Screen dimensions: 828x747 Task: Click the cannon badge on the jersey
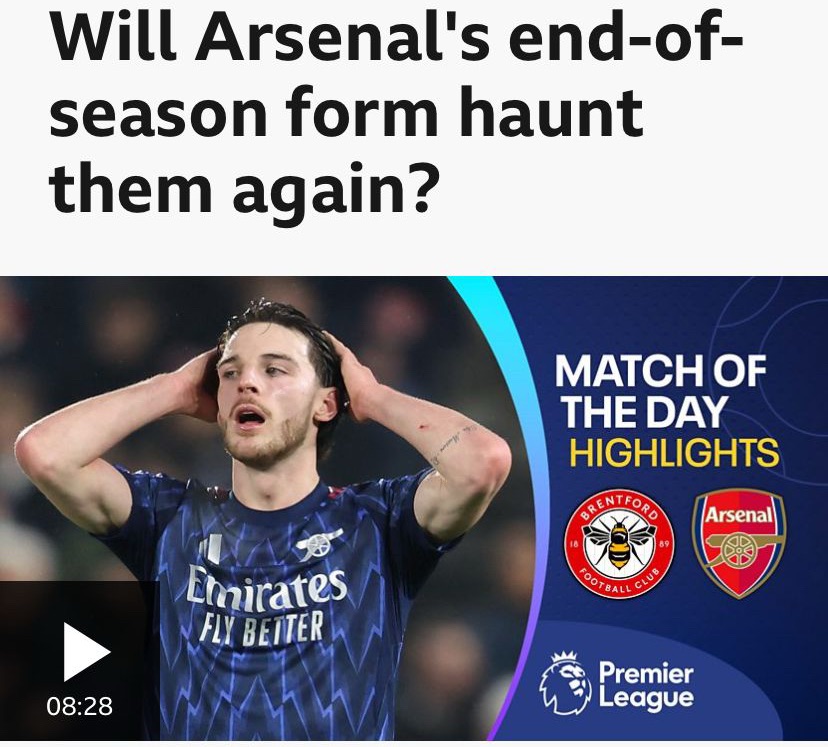coord(318,544)
